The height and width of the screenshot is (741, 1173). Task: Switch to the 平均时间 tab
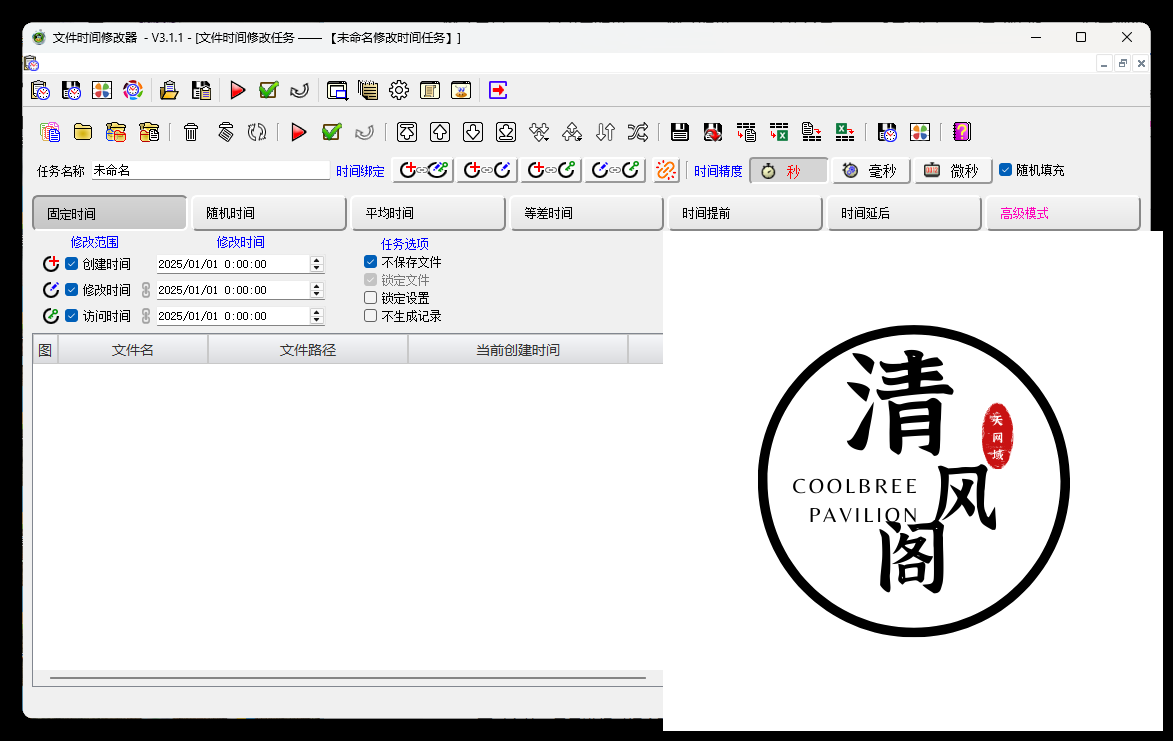coord(428,214)
